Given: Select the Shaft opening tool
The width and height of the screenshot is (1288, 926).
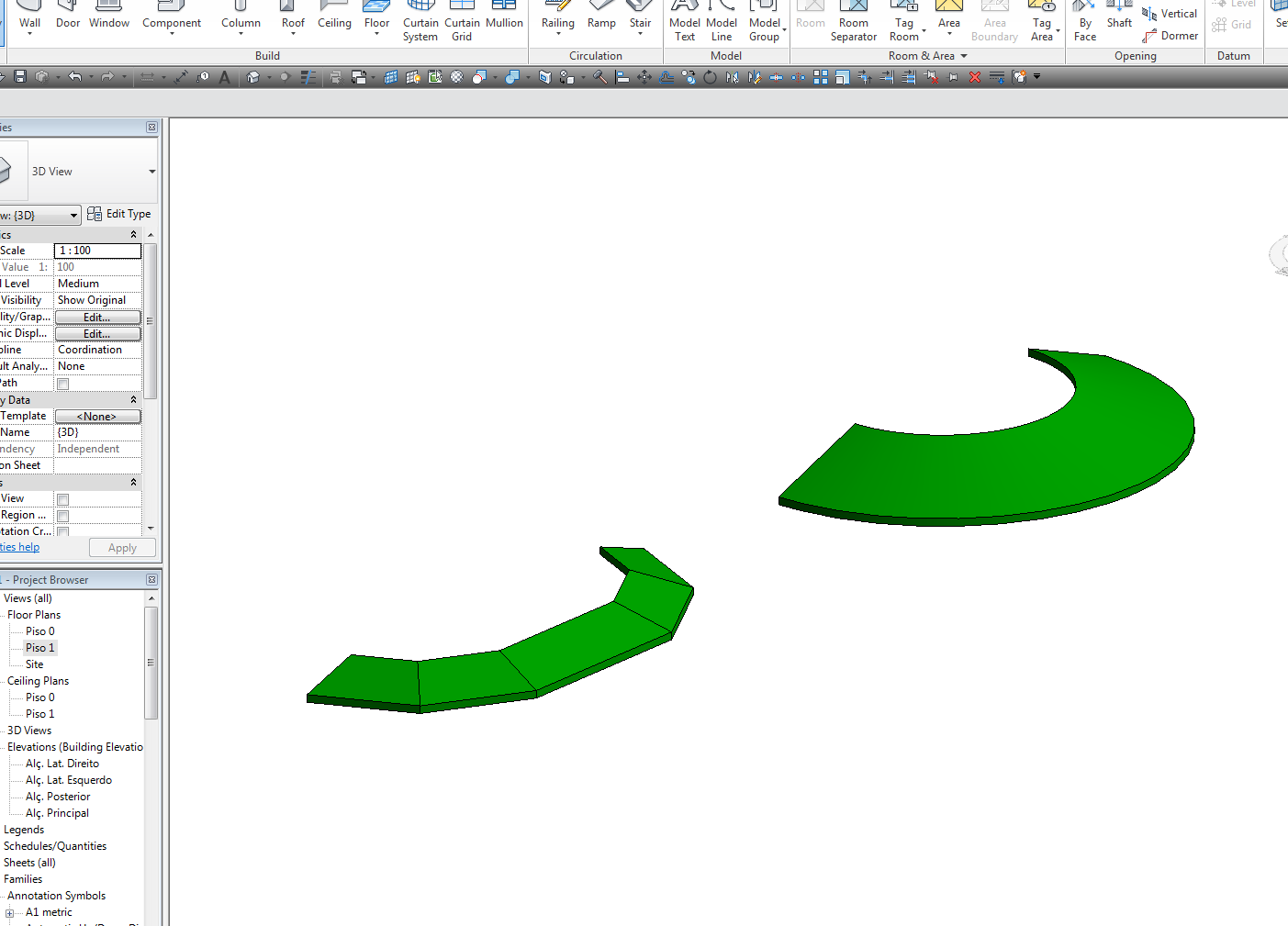Looking at the screenshot, I should tap(1119, 15).
